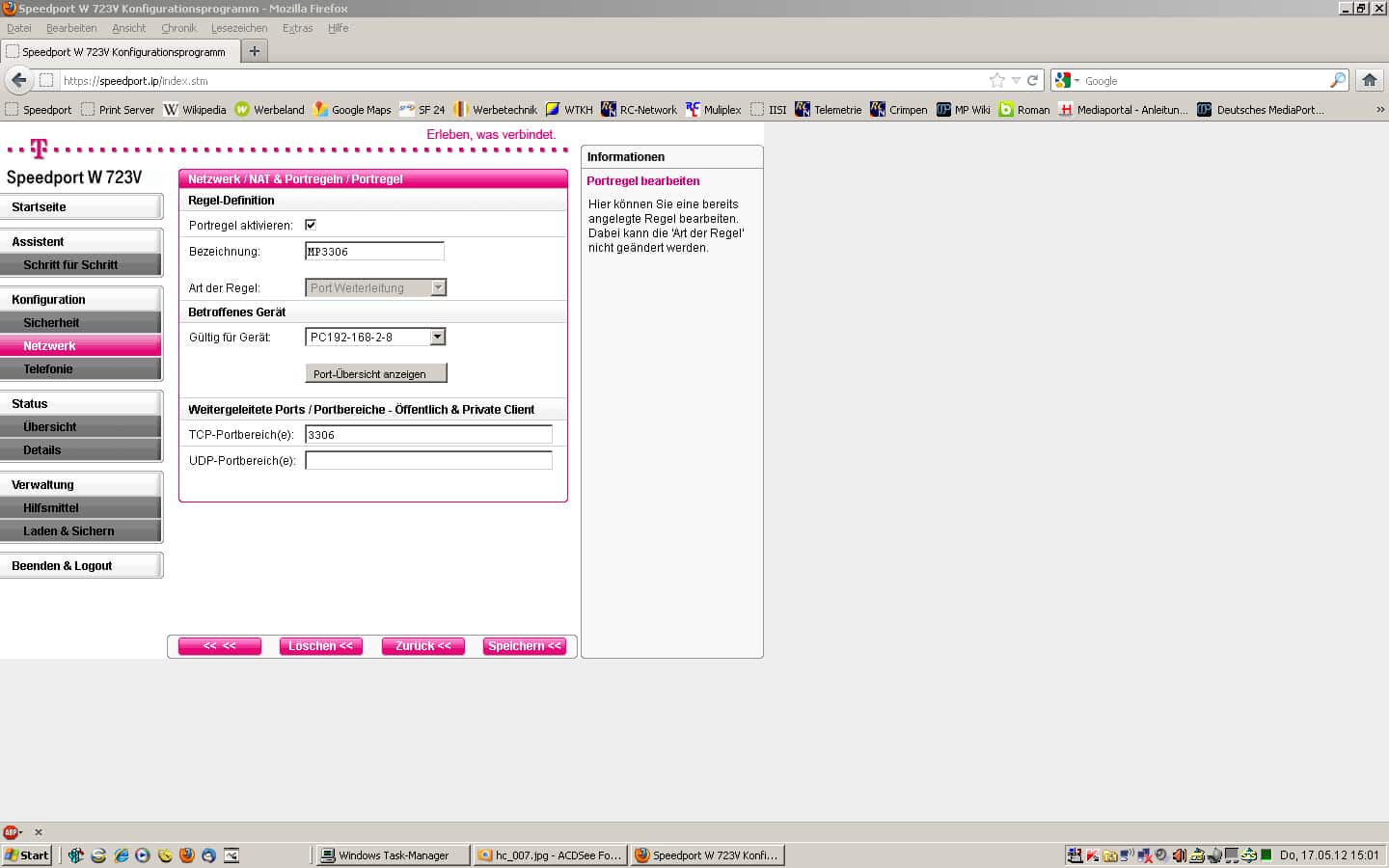Open the Art der Regel dropdown
Image resolution: width=1389 pixels, height=868 pixels.
tap(438, 287)
